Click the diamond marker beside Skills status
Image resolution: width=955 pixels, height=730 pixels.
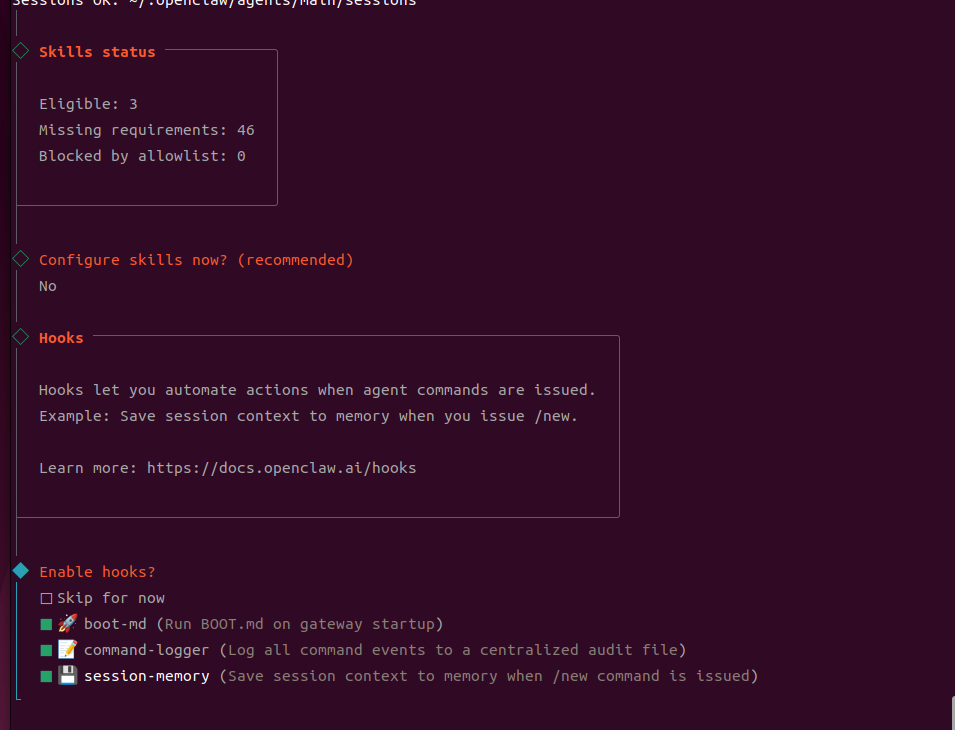(x=20, y=51)
